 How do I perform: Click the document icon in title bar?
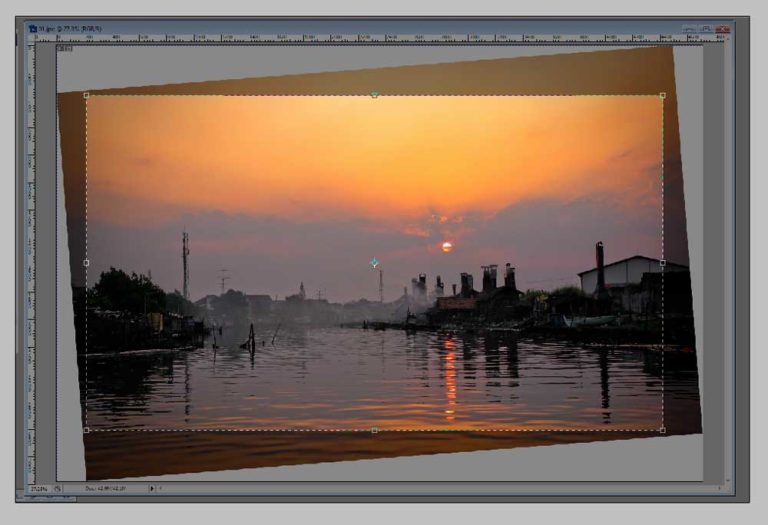[x=32, y=29]
